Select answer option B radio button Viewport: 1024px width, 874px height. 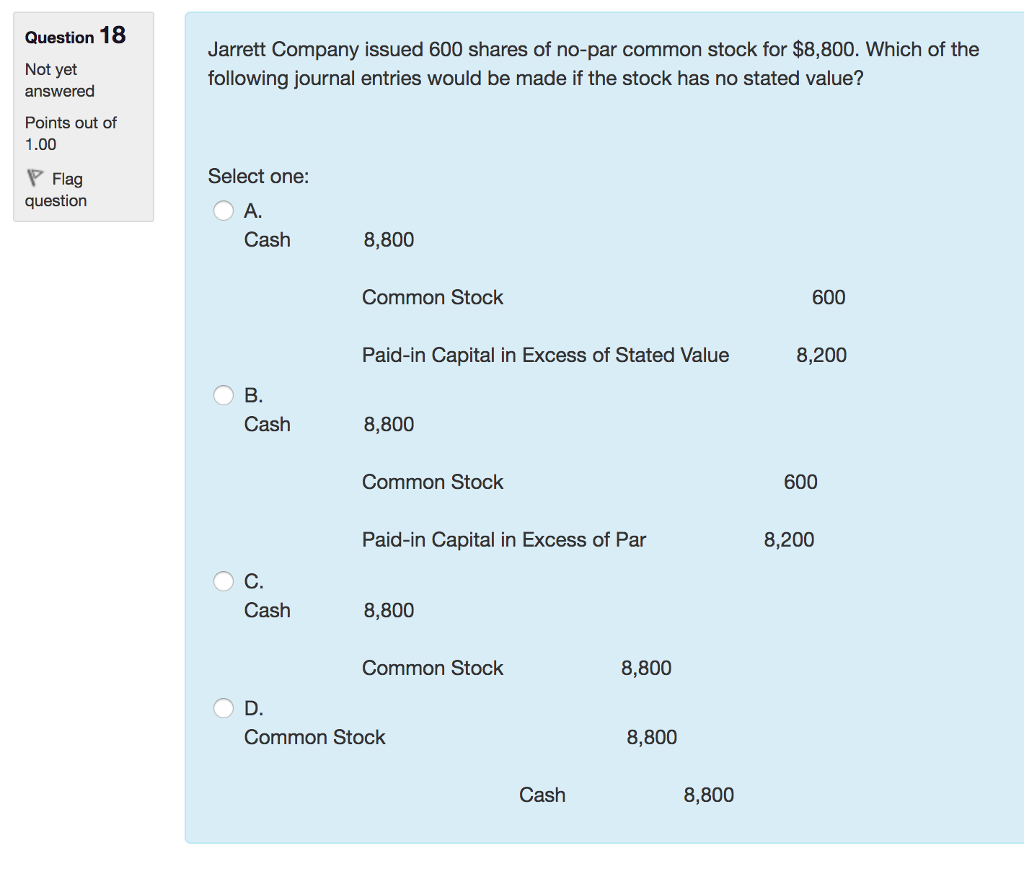223,395
